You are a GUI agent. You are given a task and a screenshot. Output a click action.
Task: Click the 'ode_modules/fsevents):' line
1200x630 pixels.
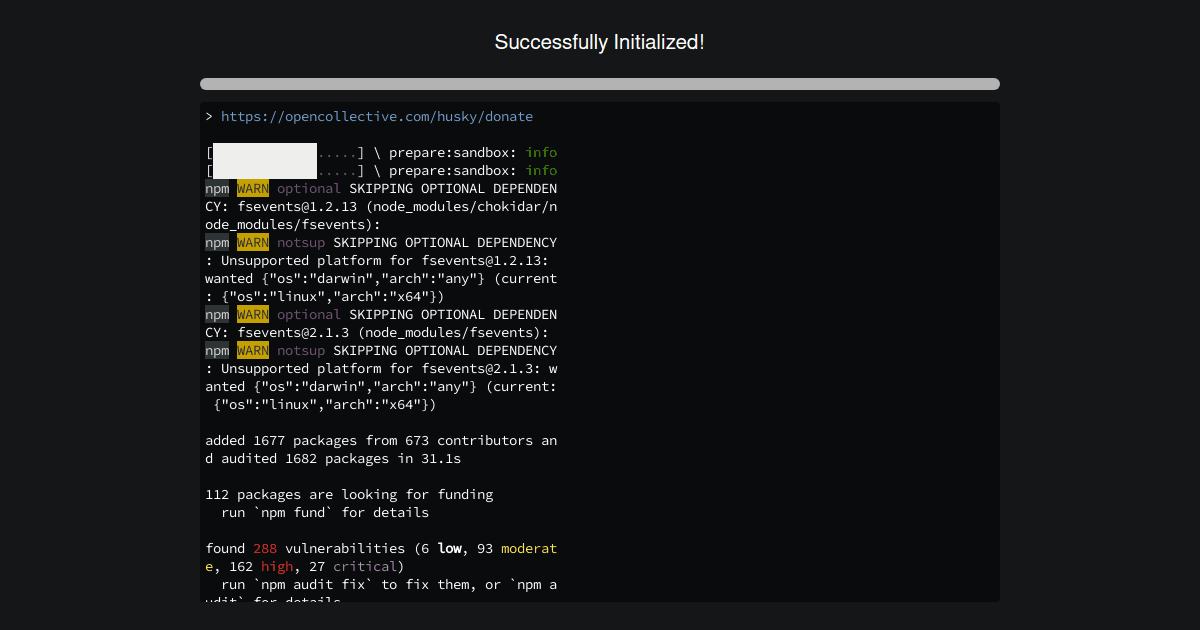[x=293, y=225]
